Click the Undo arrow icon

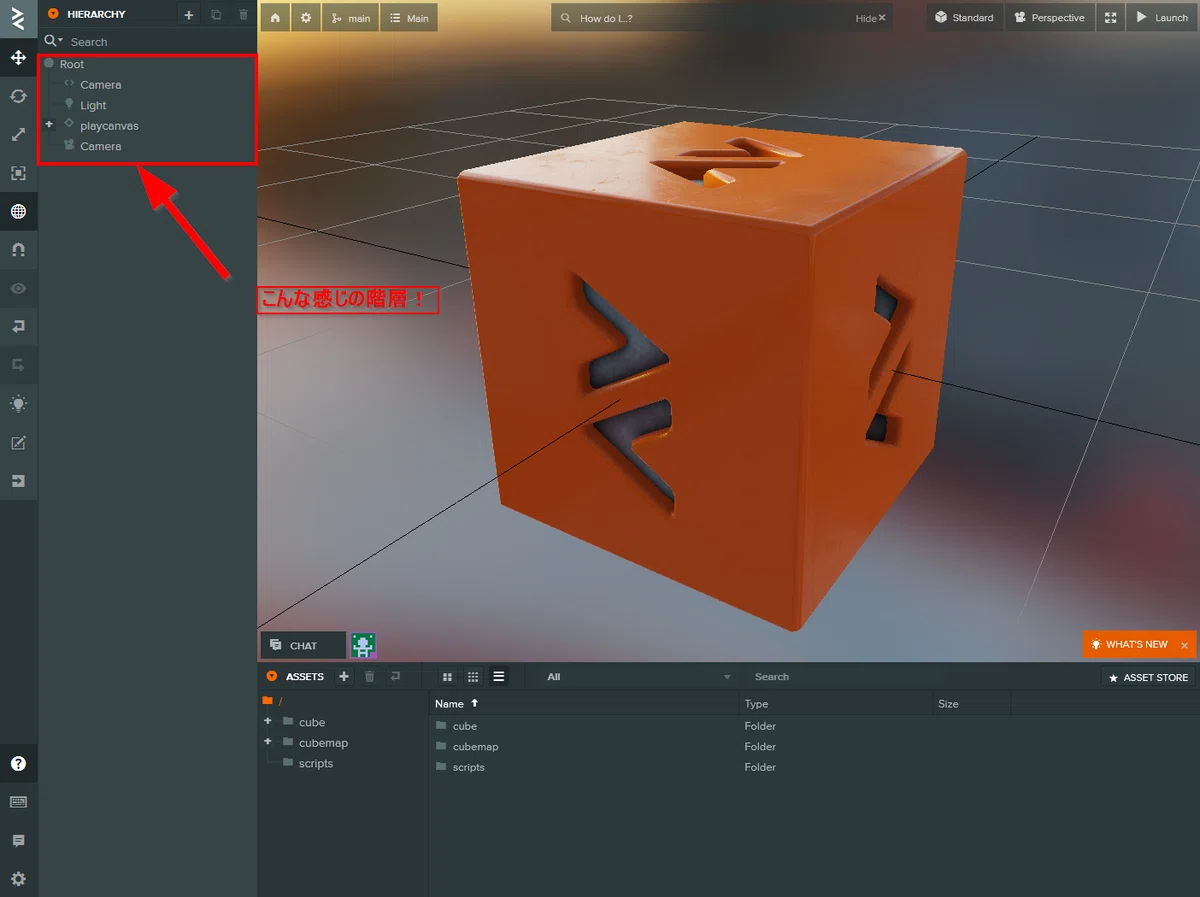(x=18, y=326)
